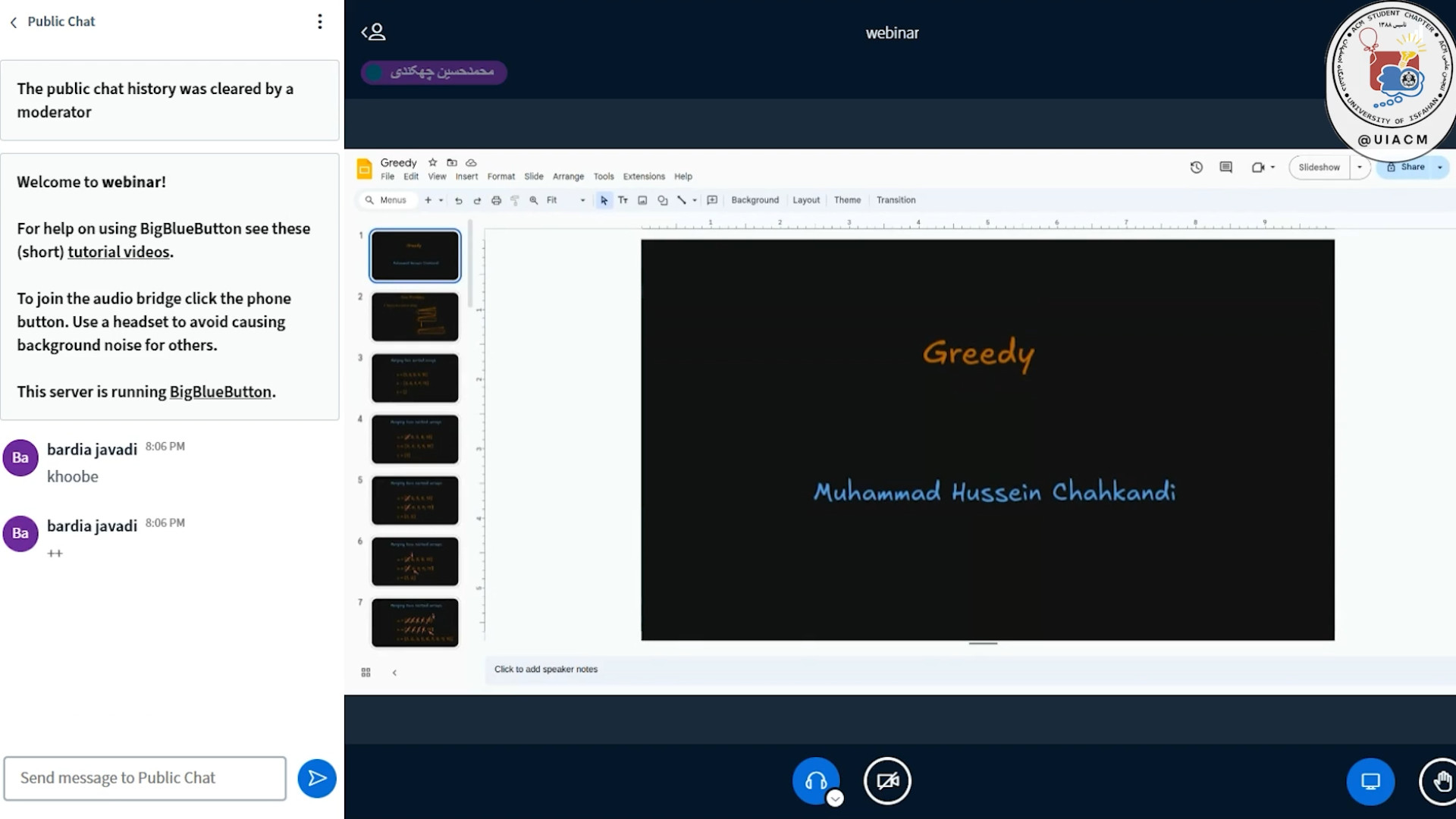Add a new slide with plus icon

(x=428, y=200)
